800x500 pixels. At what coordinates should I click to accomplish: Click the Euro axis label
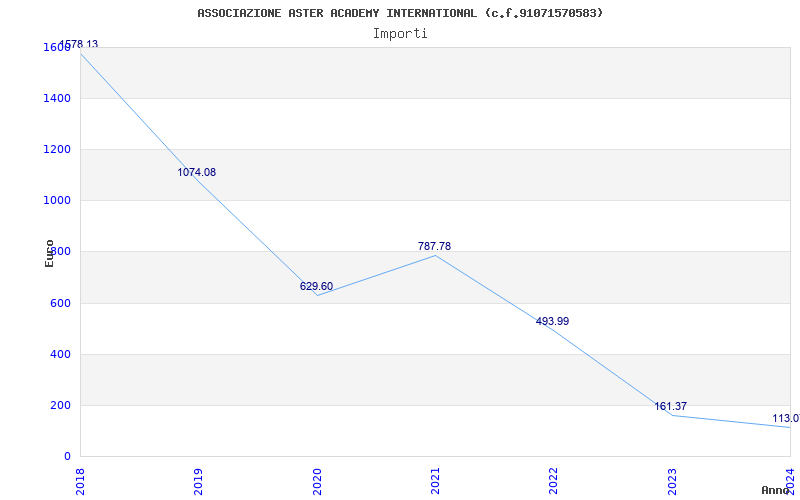coord(49,253)
